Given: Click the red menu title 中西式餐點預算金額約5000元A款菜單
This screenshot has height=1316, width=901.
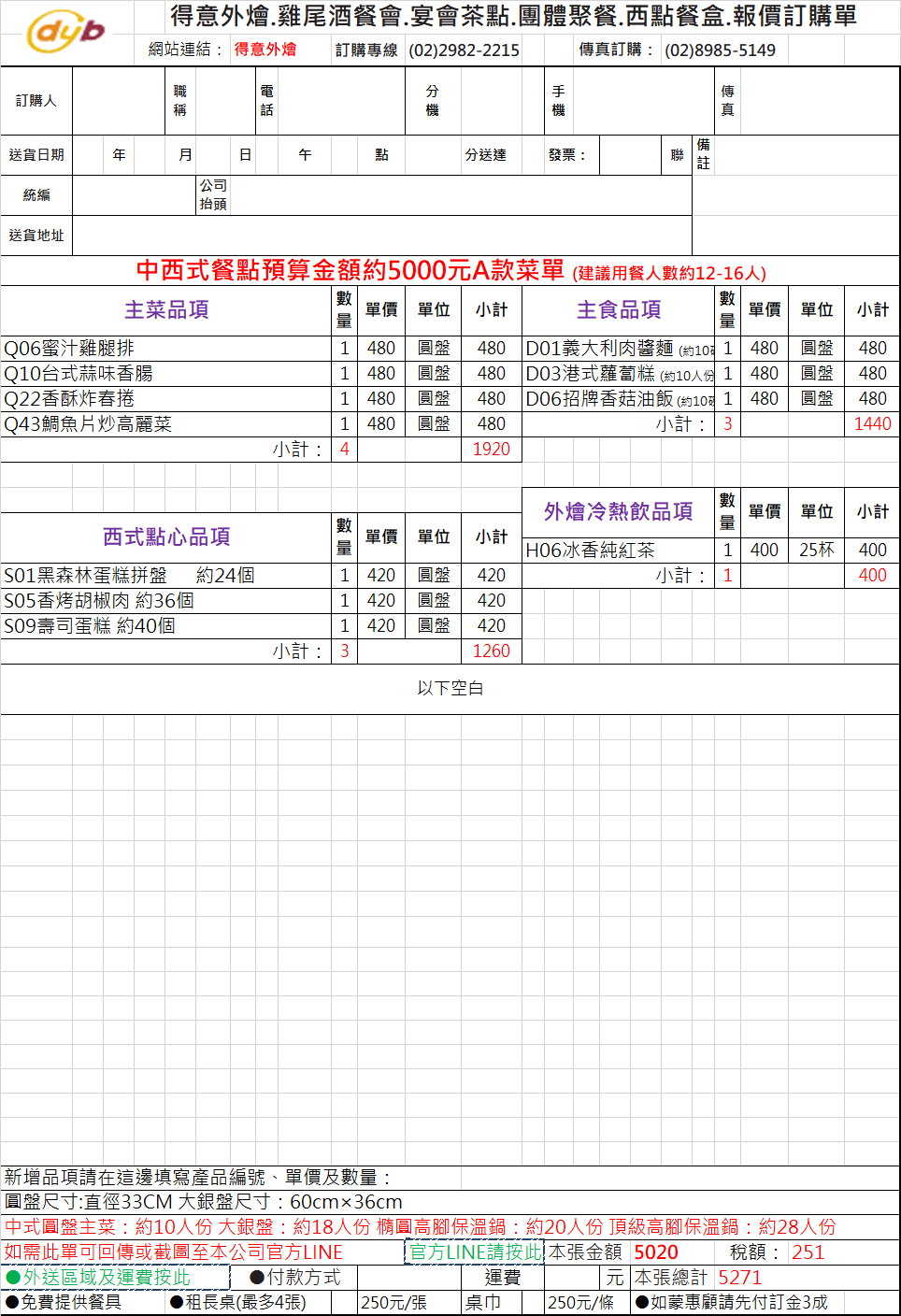Looking at the screenshot, I should coord(350,271).
